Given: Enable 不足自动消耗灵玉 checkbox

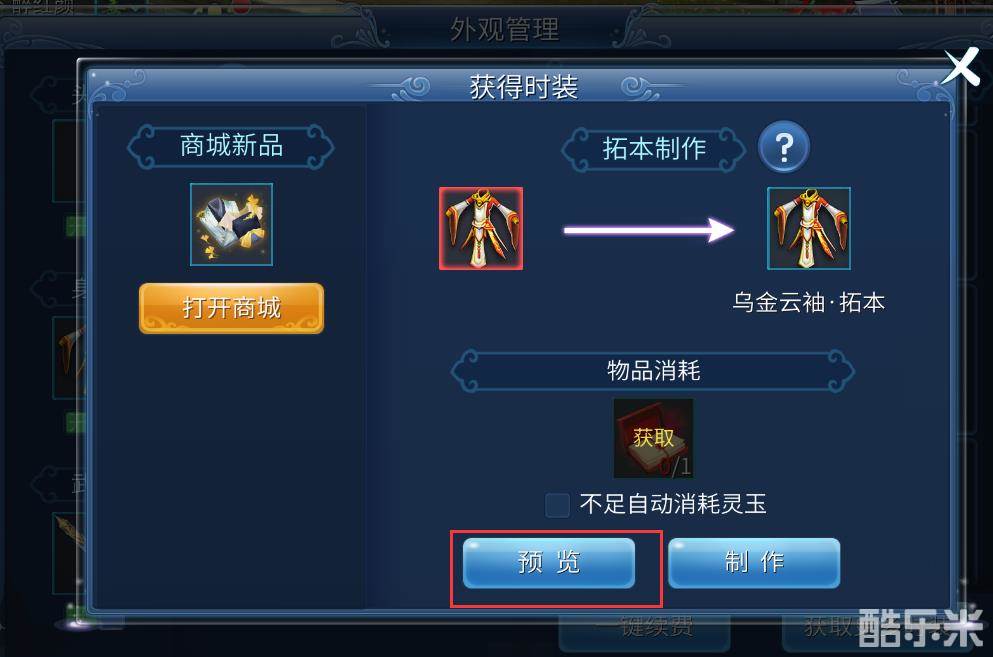Looking at the screenshot, I should [557, 505].
